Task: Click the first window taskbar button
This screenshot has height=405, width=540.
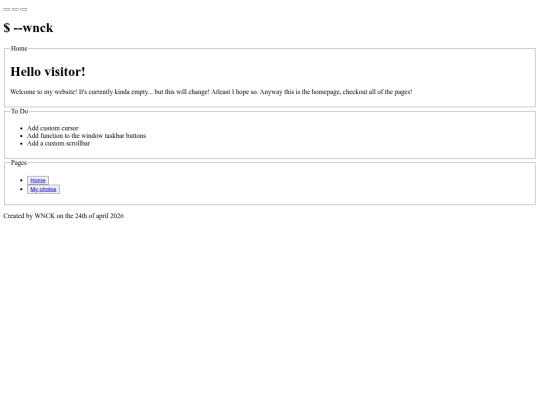Action: point(7,9)
